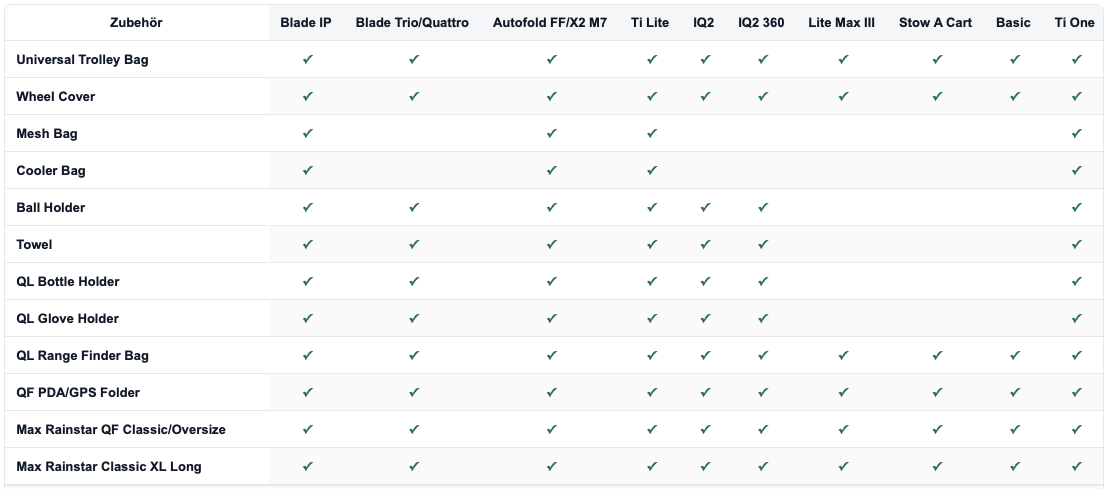Click the Stow A Cart column header
Screen dimensions: 1110x489
click(936, 23)
